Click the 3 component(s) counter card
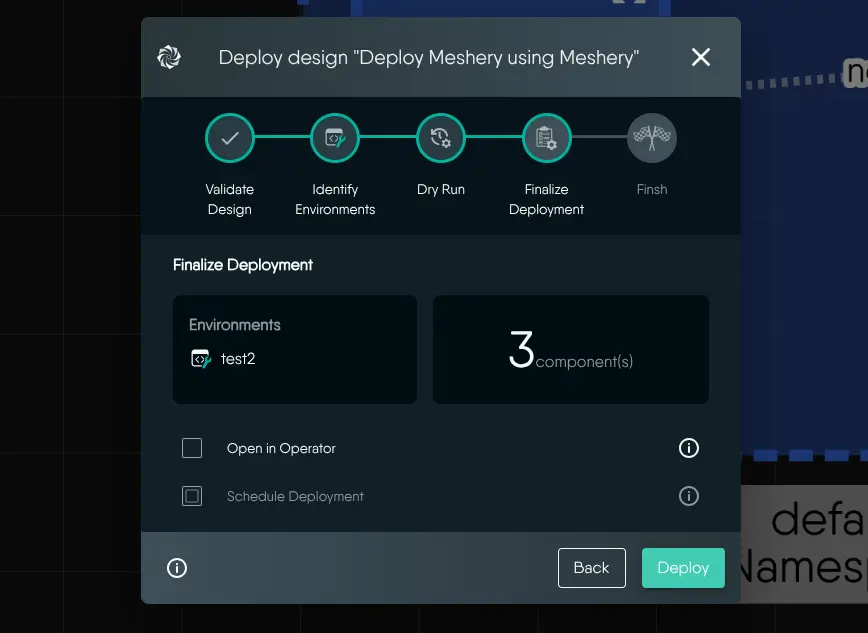Screen dimensions: 868x633 tap(570, 349)
